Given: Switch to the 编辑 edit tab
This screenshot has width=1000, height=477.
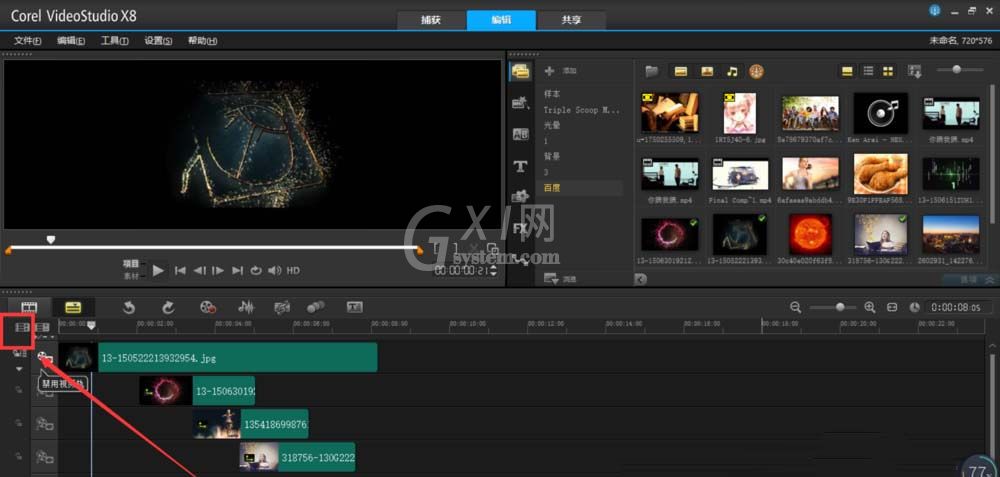Looking at the screenshot, I should (501, 20).
